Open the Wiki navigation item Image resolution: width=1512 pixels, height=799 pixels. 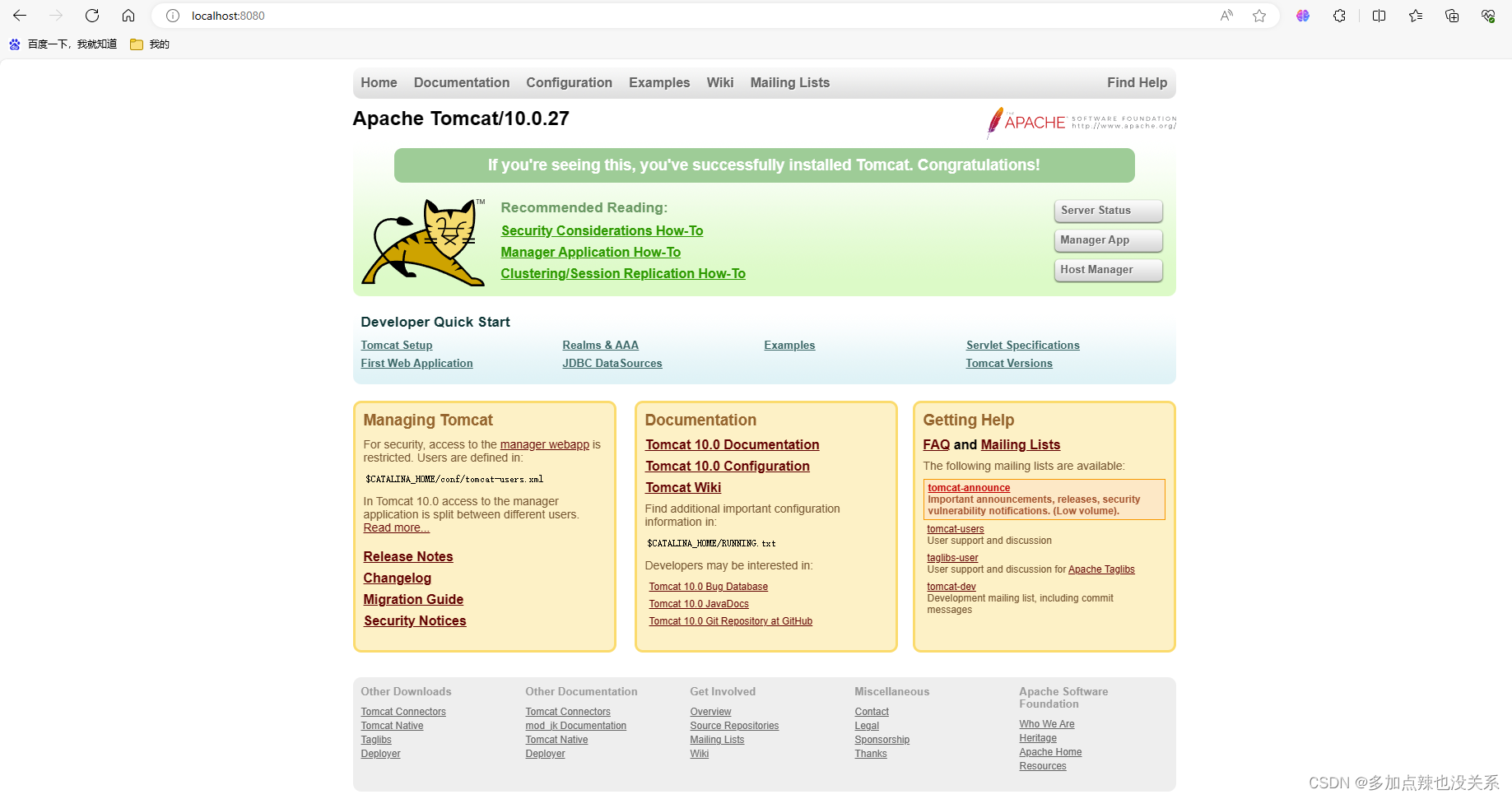point(720,82)
